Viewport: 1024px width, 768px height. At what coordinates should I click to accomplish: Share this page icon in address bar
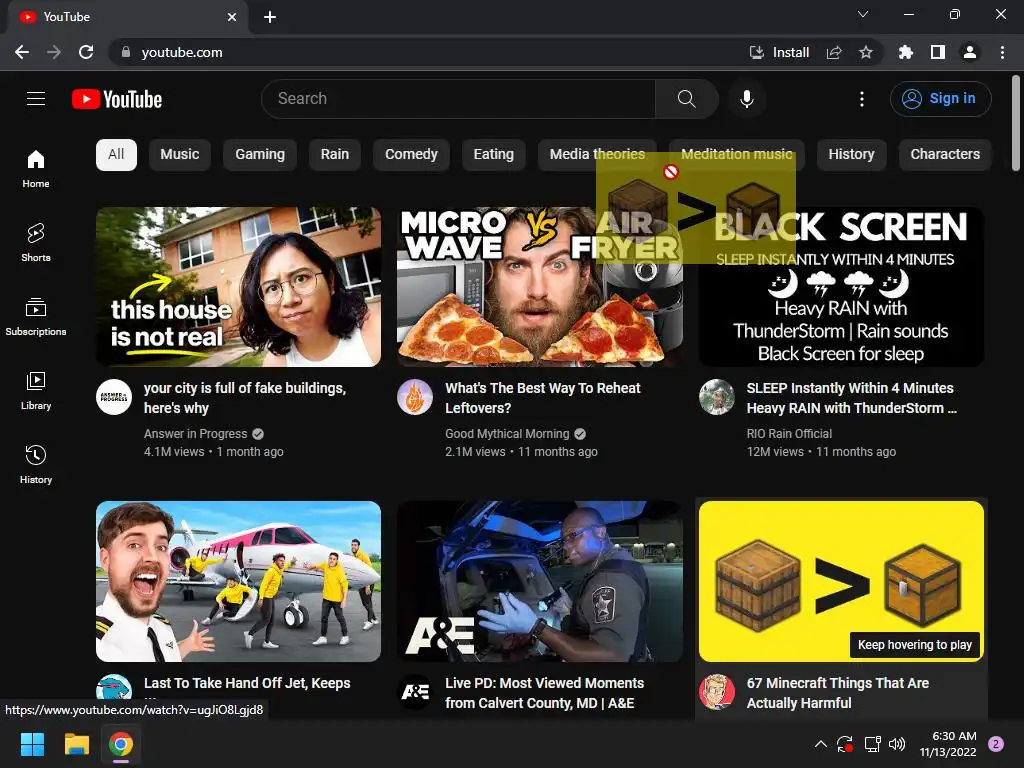pos(834,52)
